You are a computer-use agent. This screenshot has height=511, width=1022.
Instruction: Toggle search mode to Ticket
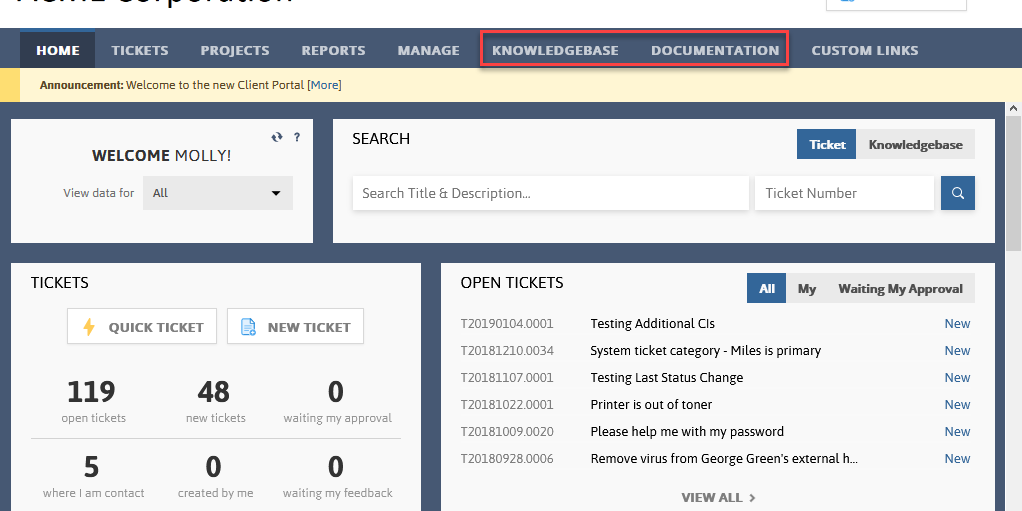click(826, 144)
